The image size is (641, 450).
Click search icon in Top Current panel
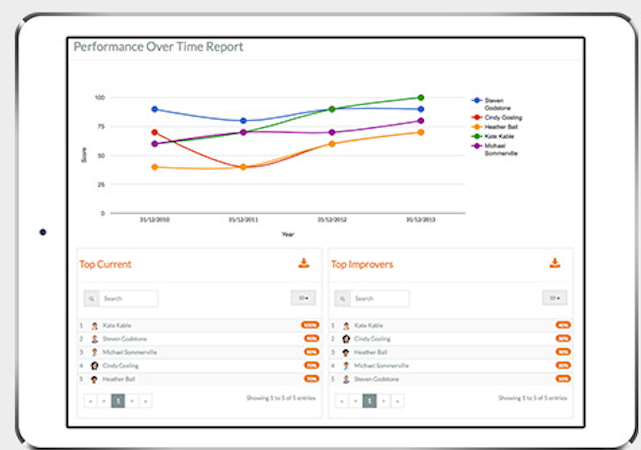pyautogui.click(x=92, y=299)
